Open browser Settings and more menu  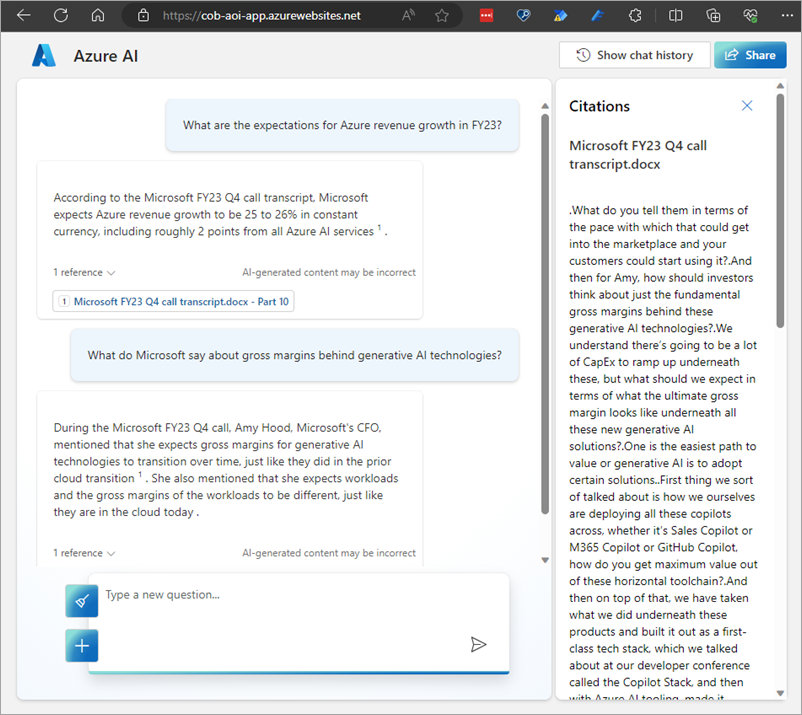(787, 15)
